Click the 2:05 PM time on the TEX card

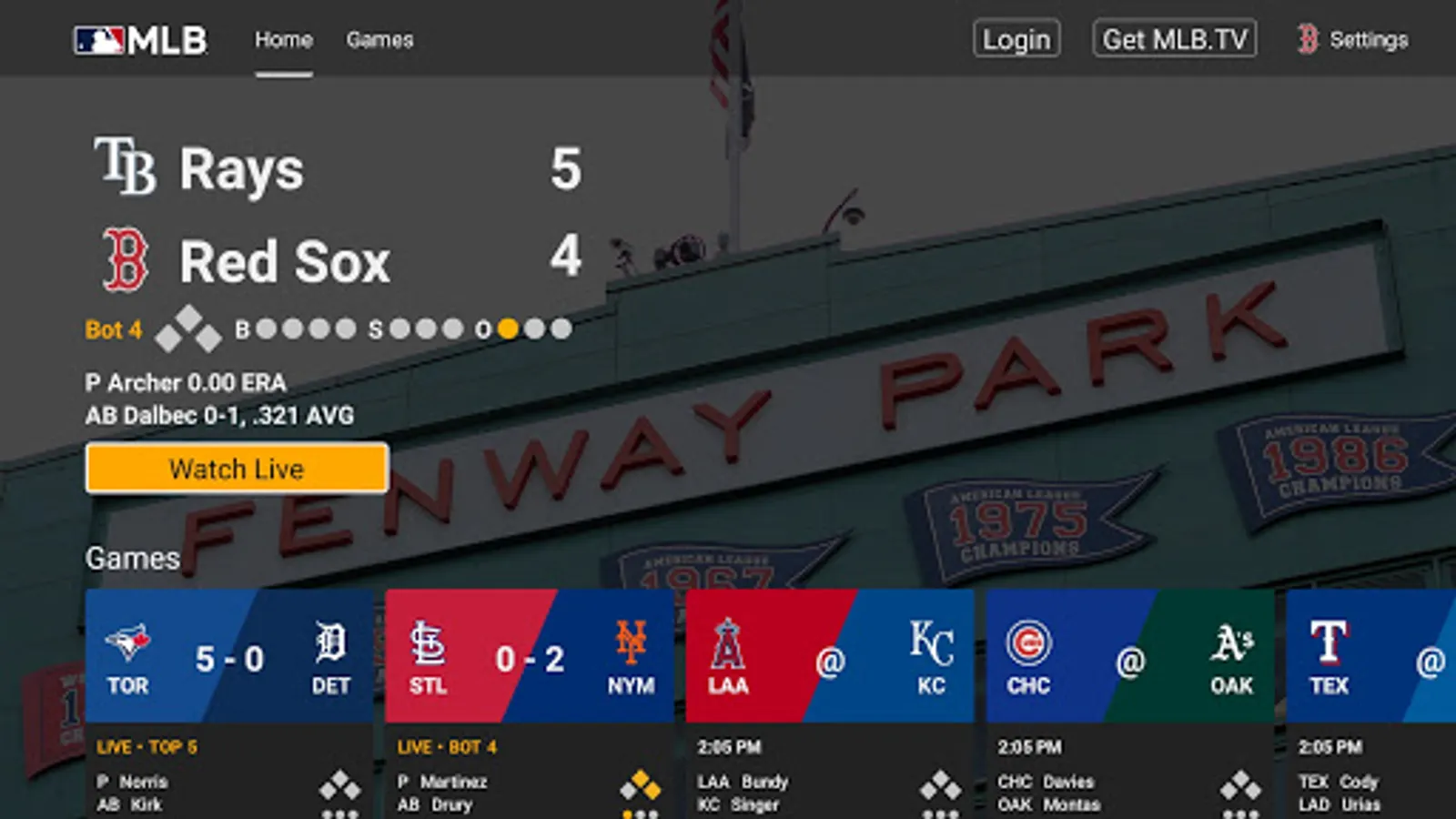(x=1330, y=747)
